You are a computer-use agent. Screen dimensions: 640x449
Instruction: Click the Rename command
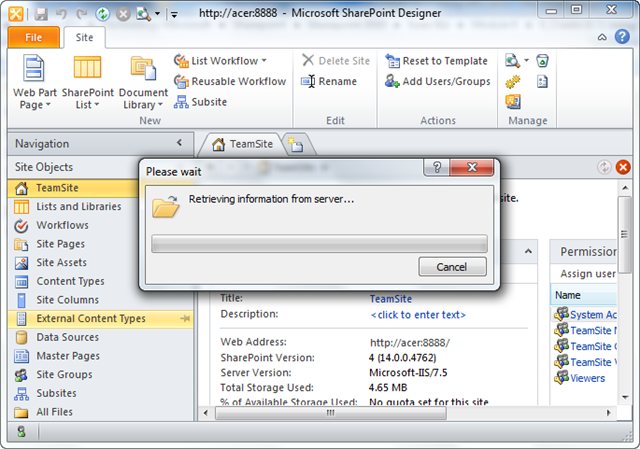(329, 81)
